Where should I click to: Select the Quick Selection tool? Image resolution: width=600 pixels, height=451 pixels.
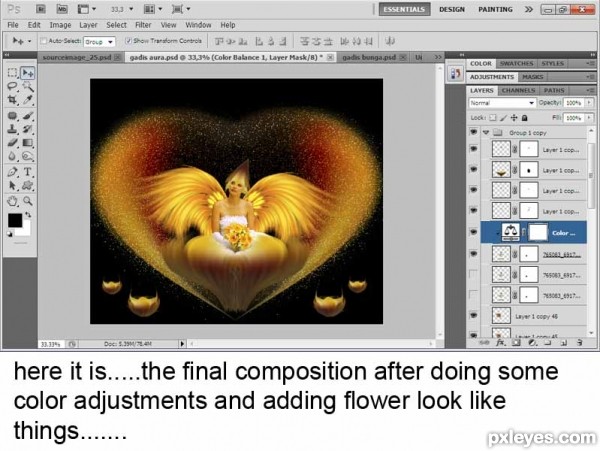tap(28, 86)
